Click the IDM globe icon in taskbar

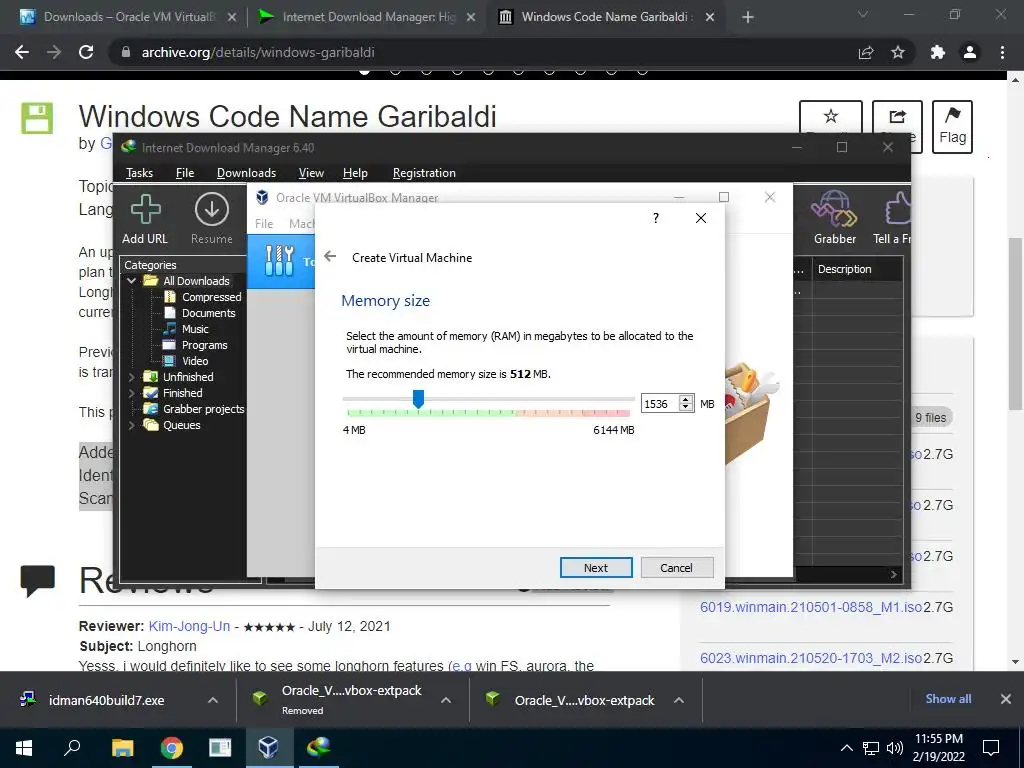pos(318,748)
